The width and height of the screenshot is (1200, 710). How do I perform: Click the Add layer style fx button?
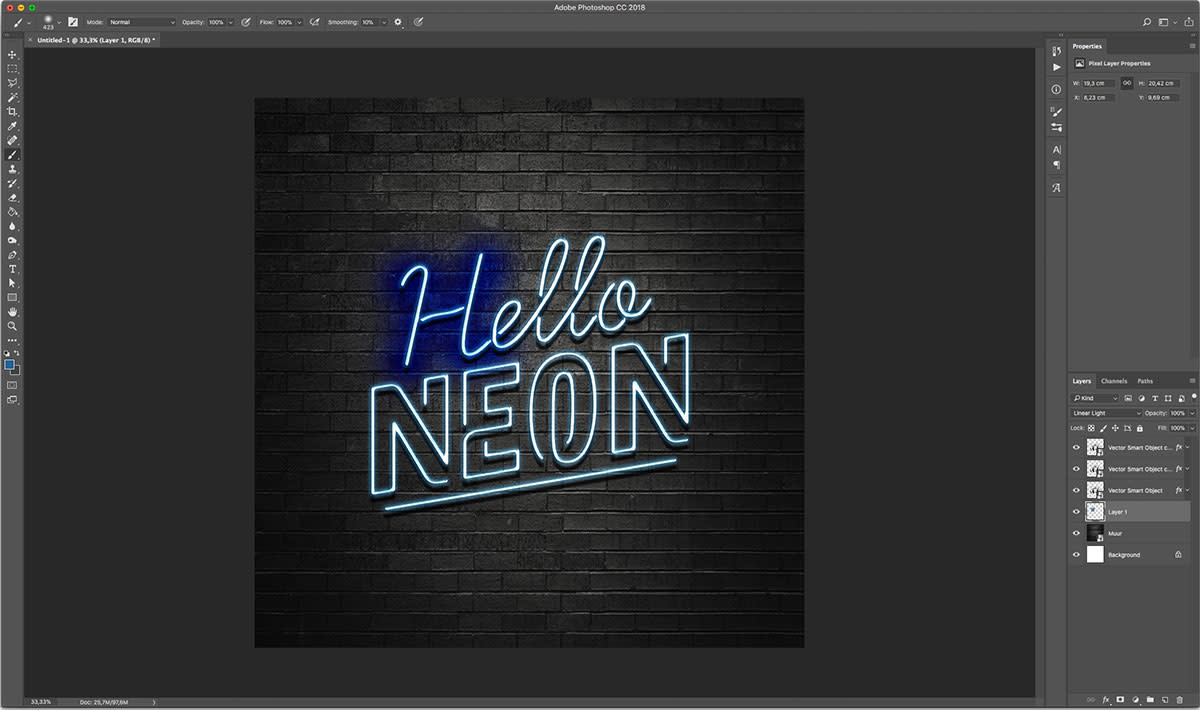(x=1106, y=699)
